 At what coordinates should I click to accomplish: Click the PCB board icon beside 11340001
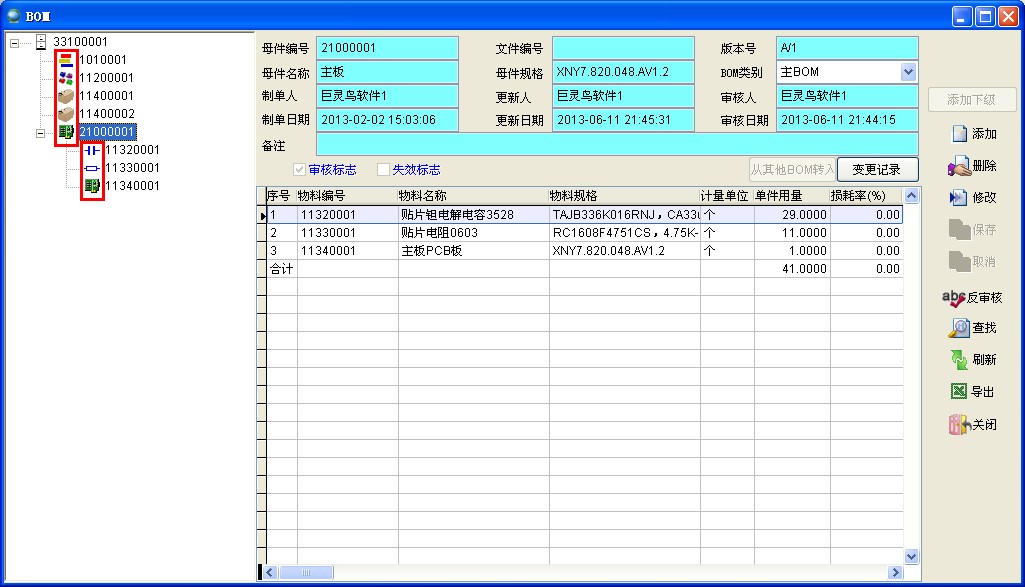[x=93, y=186]
